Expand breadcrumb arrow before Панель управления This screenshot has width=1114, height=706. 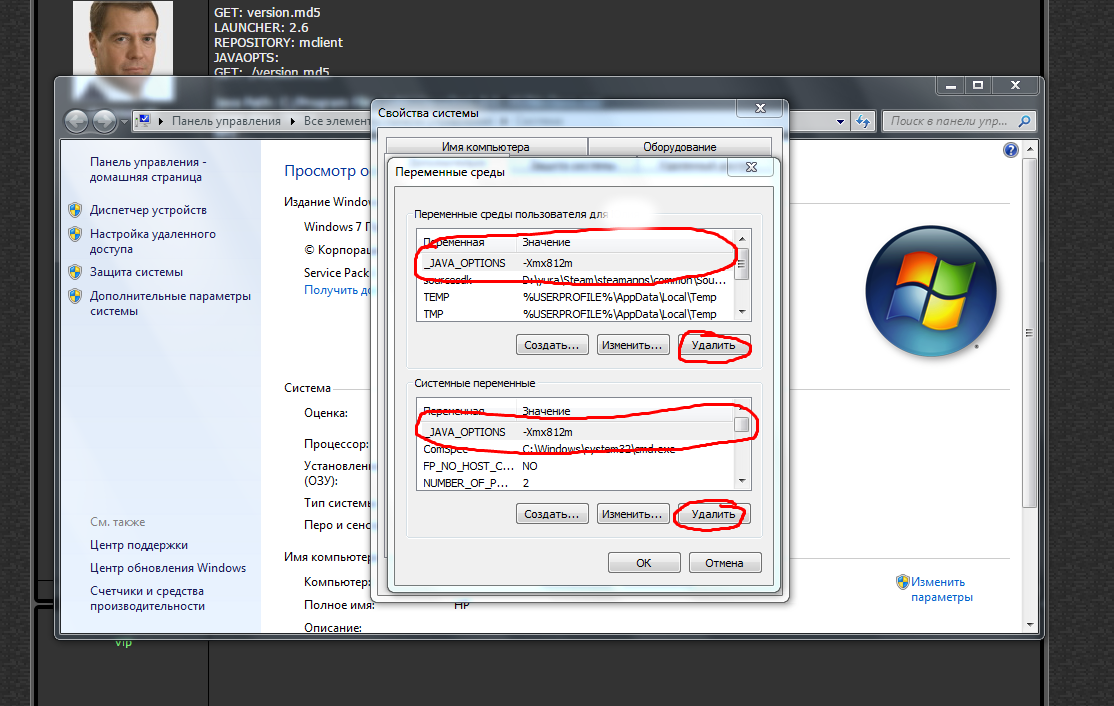point(161,121)
